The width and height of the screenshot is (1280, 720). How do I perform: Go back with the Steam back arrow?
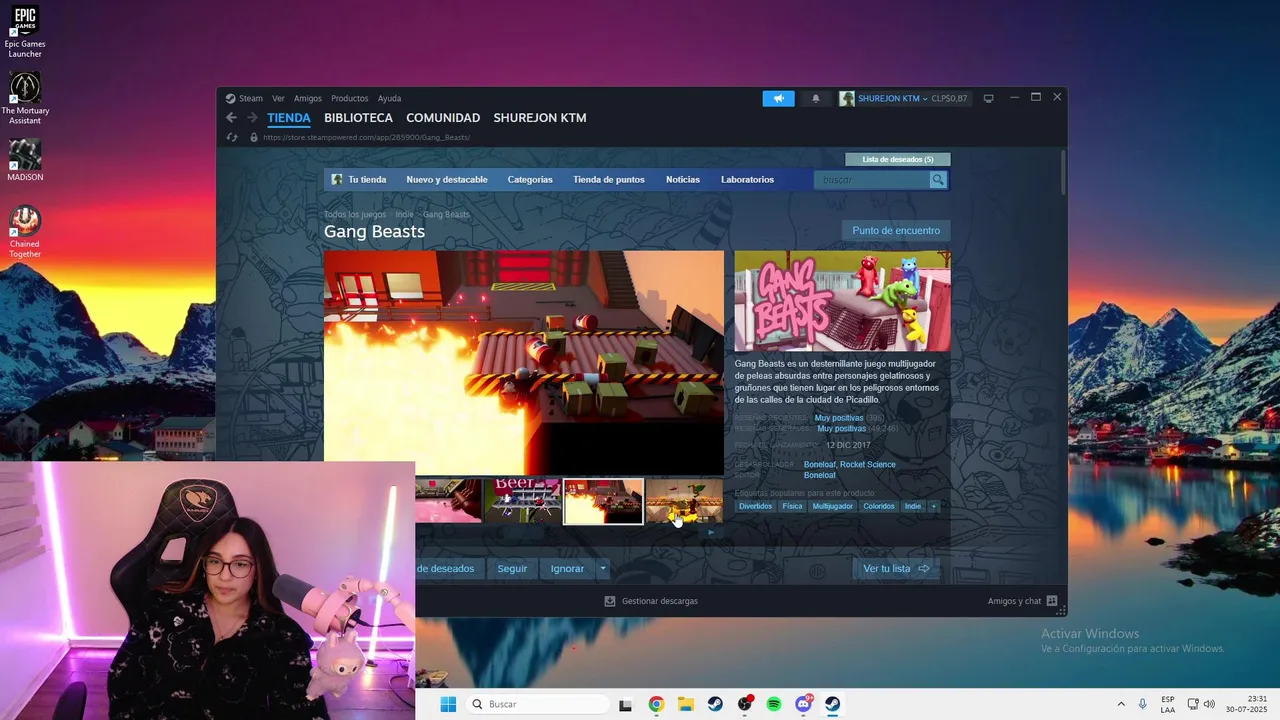pyautogui.click(x=232, y=118)
